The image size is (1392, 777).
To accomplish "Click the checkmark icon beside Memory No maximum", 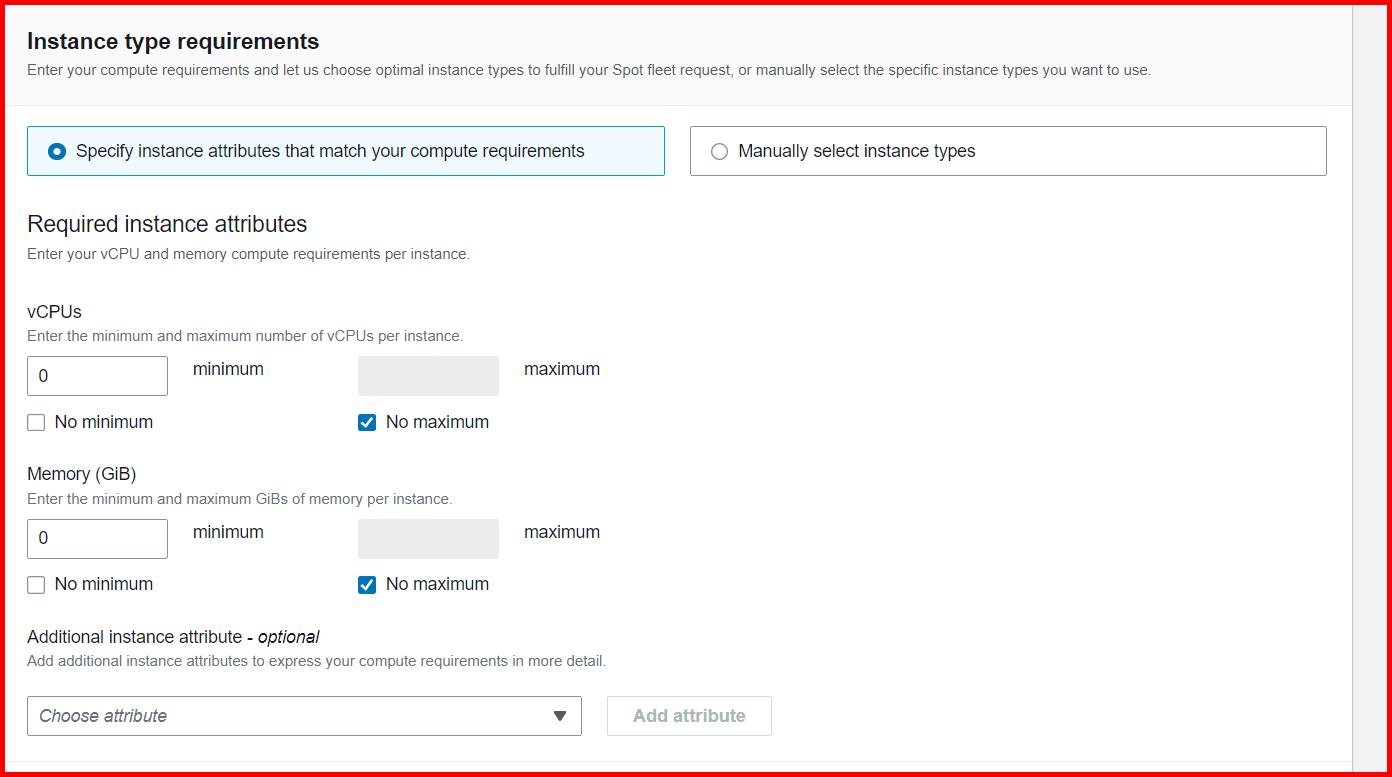I will coord(366,583).
